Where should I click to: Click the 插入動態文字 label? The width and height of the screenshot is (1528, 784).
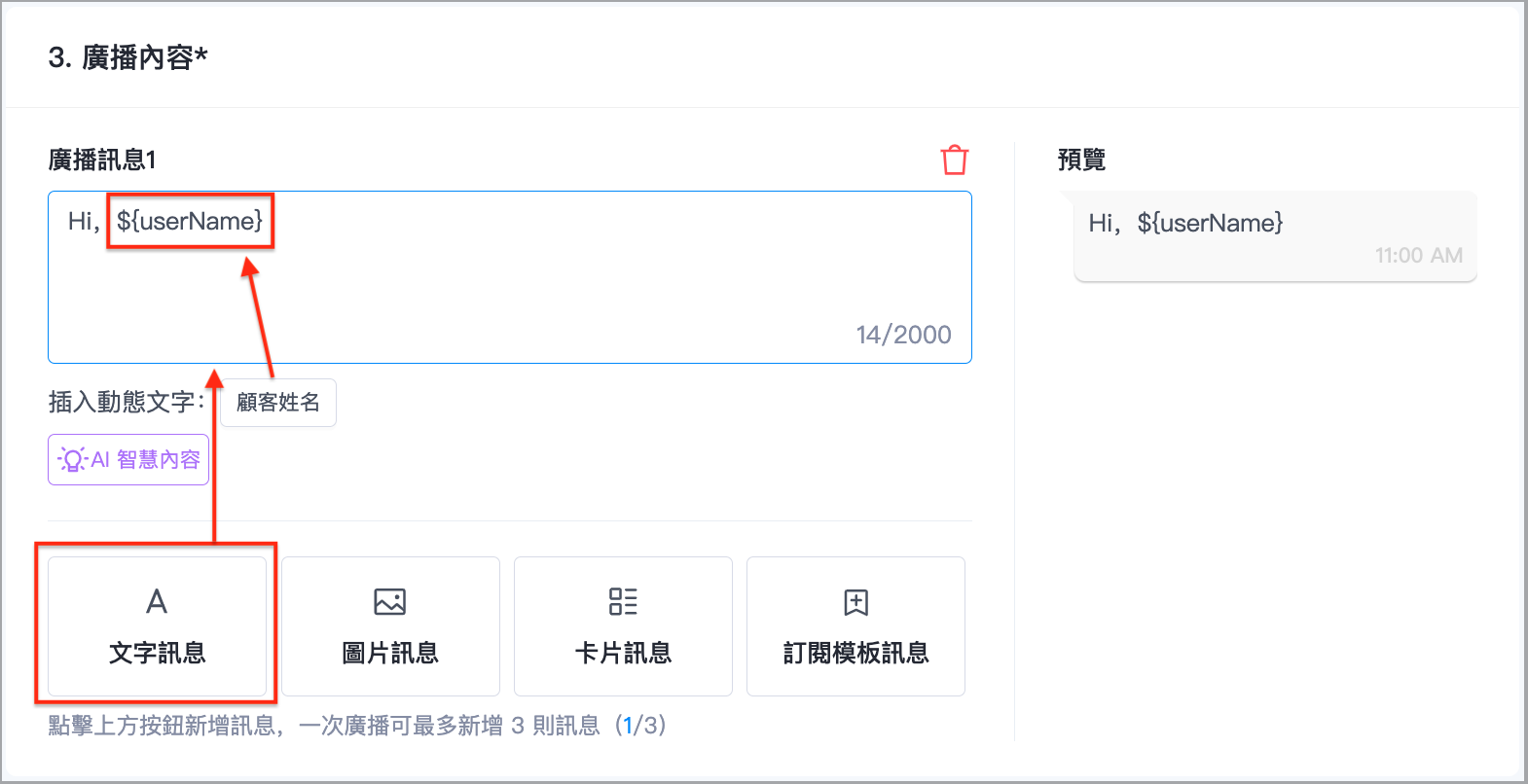(127, 402)
